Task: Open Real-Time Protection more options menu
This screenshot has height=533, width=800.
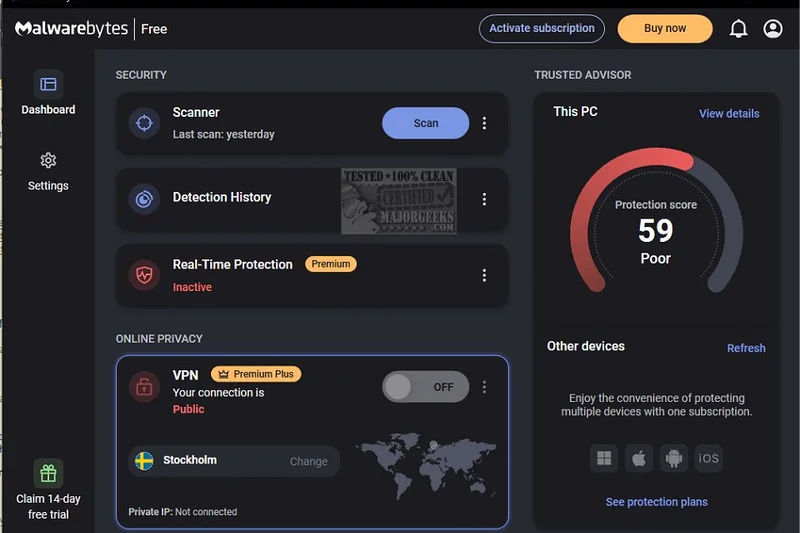Action: pos(484,275)
